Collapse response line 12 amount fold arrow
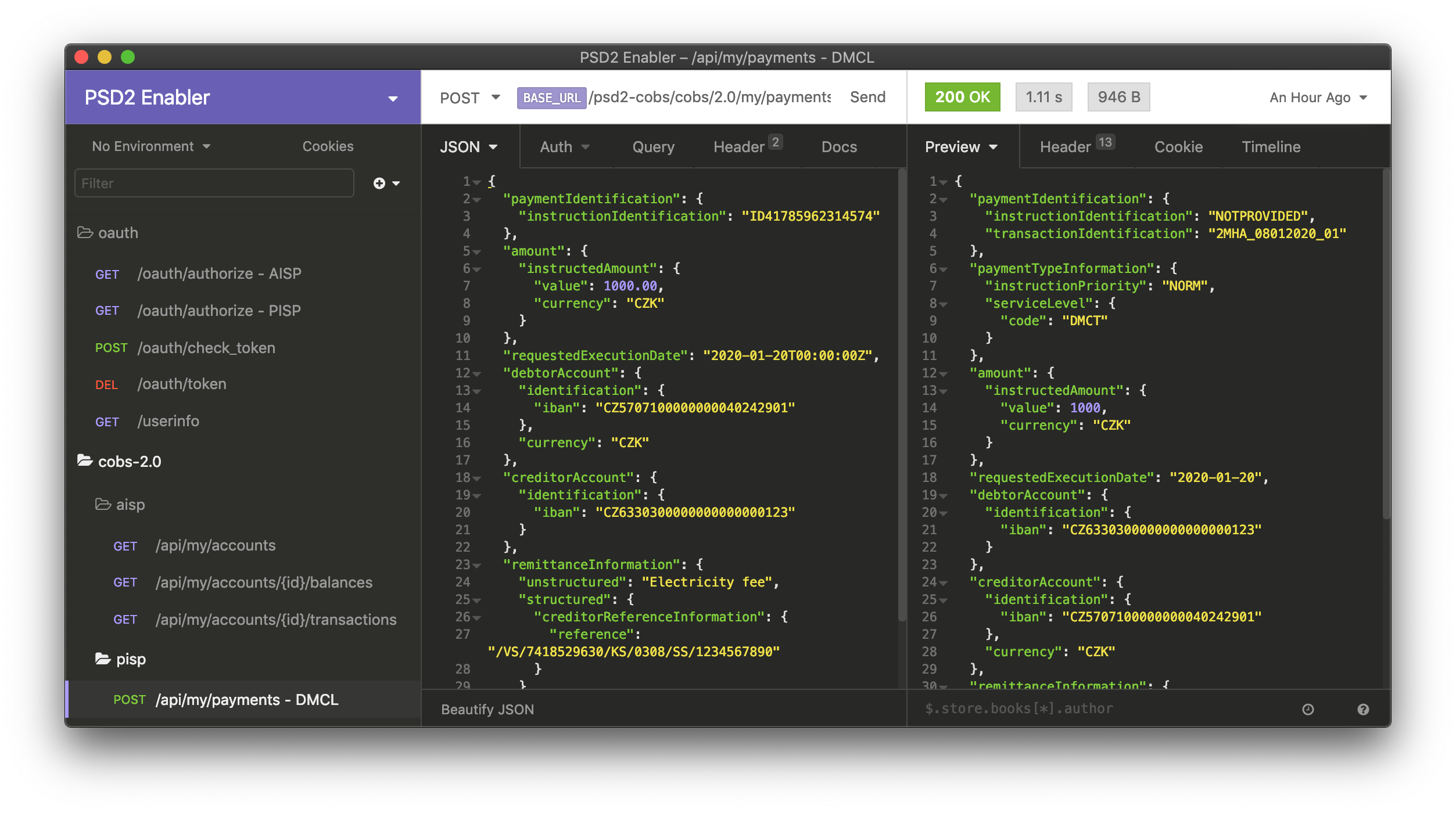Viewport: 1456px width, 813px height. pyautogui.click(x=944, y=374)
